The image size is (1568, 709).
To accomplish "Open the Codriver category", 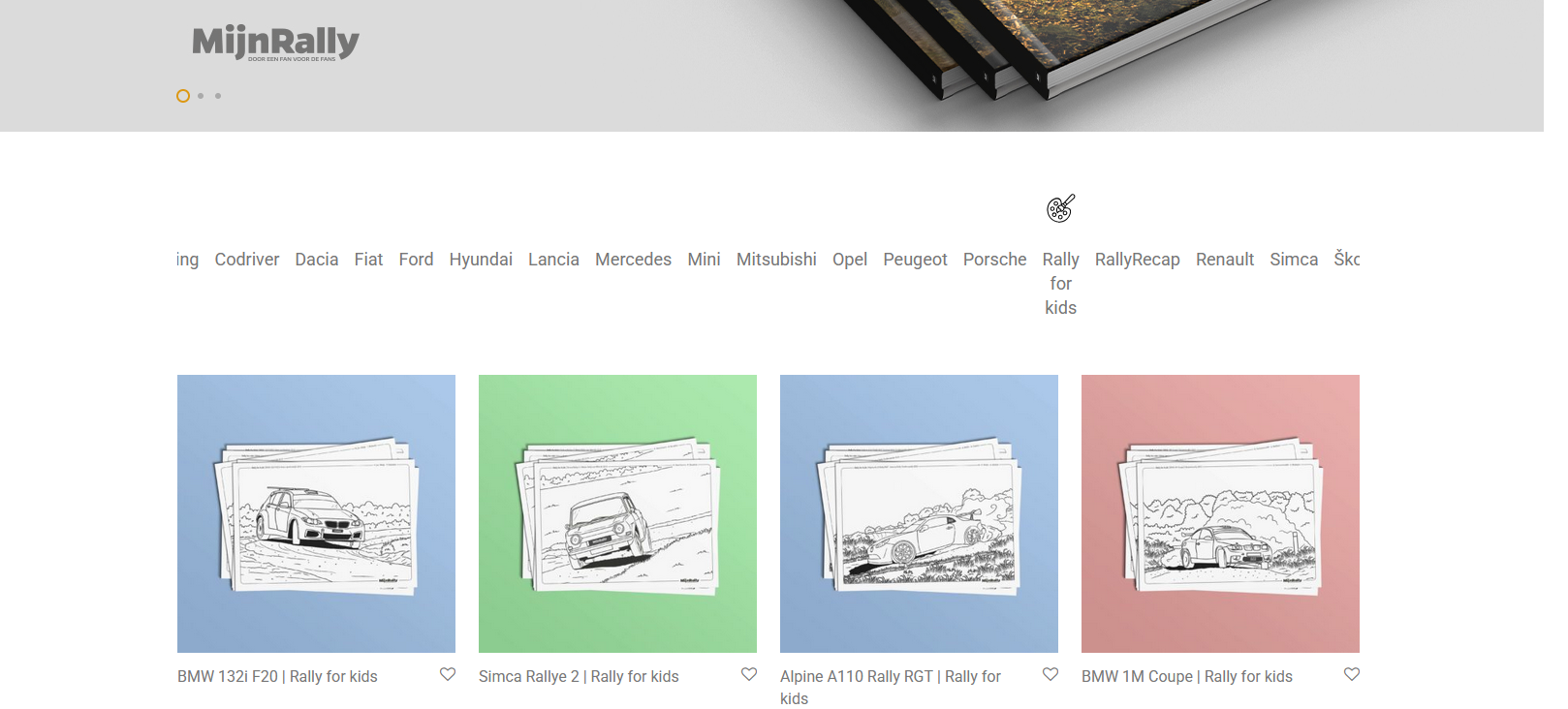I will 247,260.
